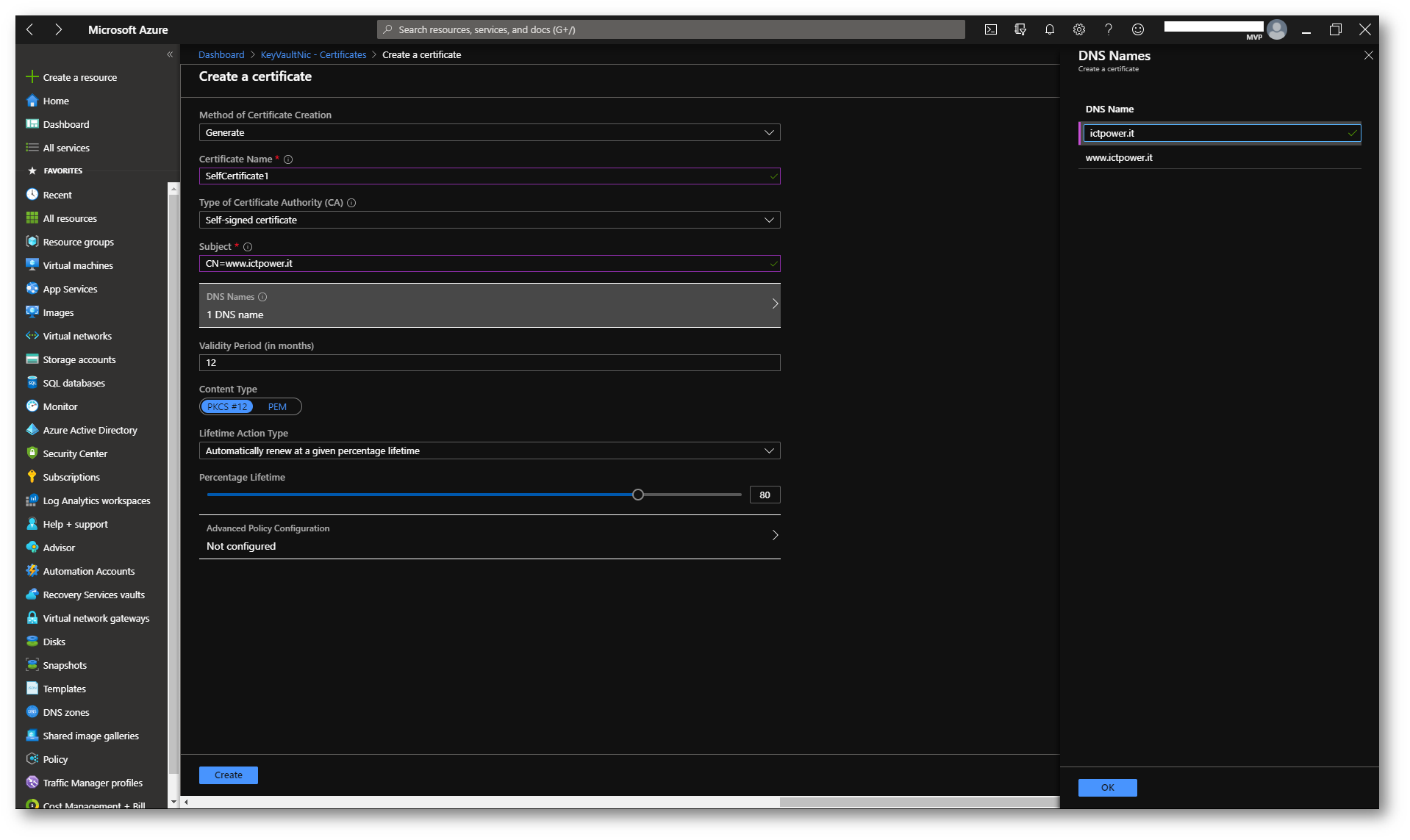Click the Storage accounts icon

(32, 359)
